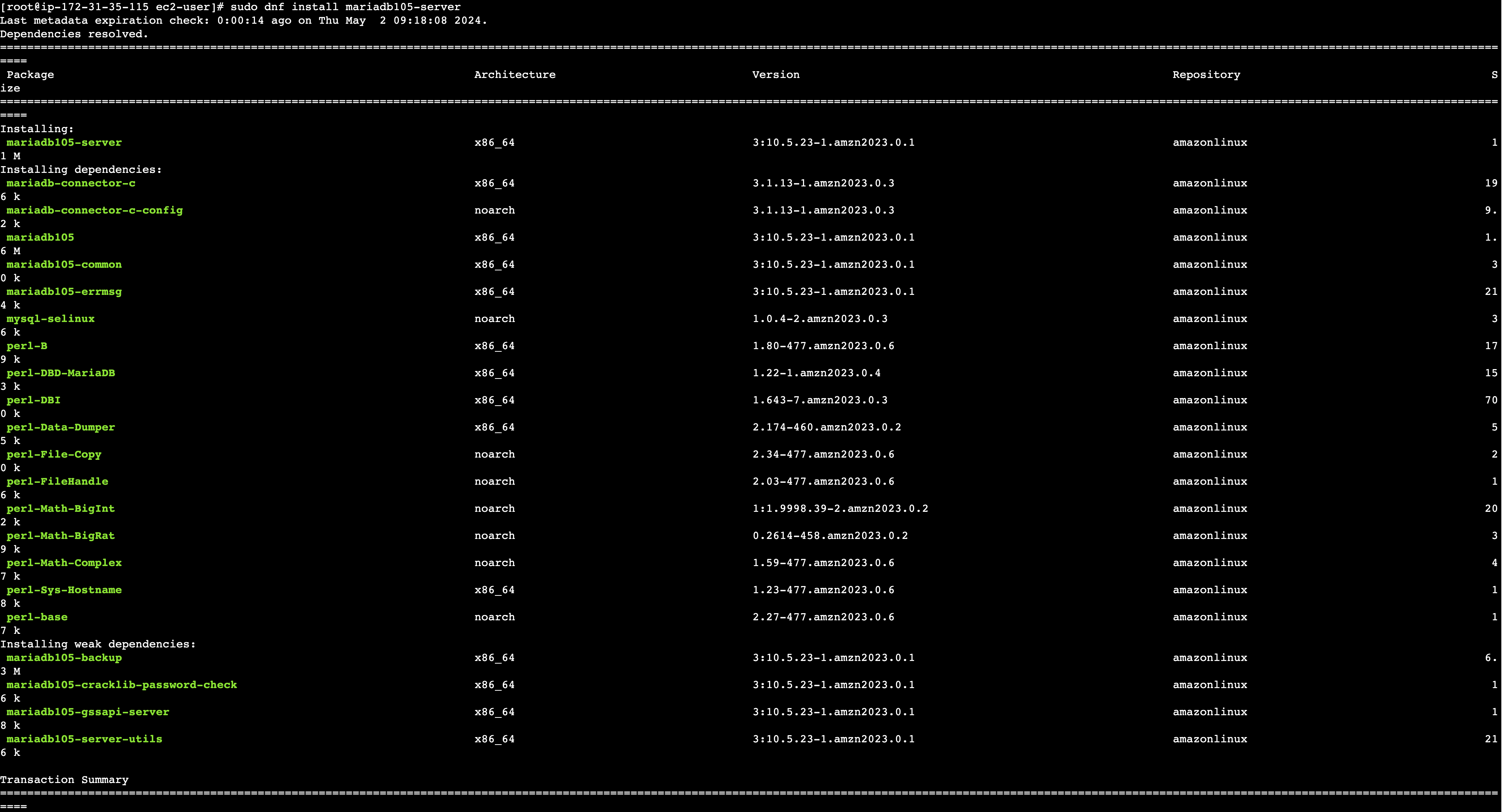Screen dimensions: 1502x812
Task: Click version 2.174-460.amzn2023.0.2 of perl-Data-Dumper
Action: [x=827, y=427]
